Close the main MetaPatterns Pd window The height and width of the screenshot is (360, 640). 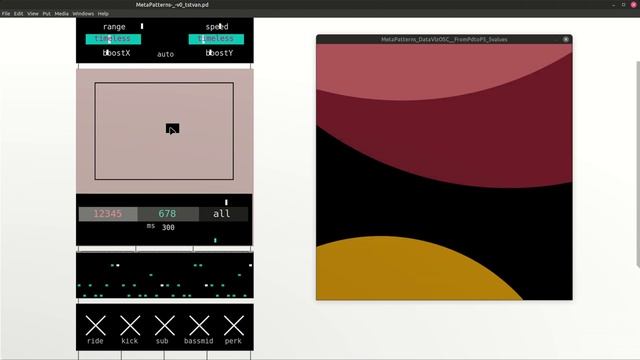point(634,5)
